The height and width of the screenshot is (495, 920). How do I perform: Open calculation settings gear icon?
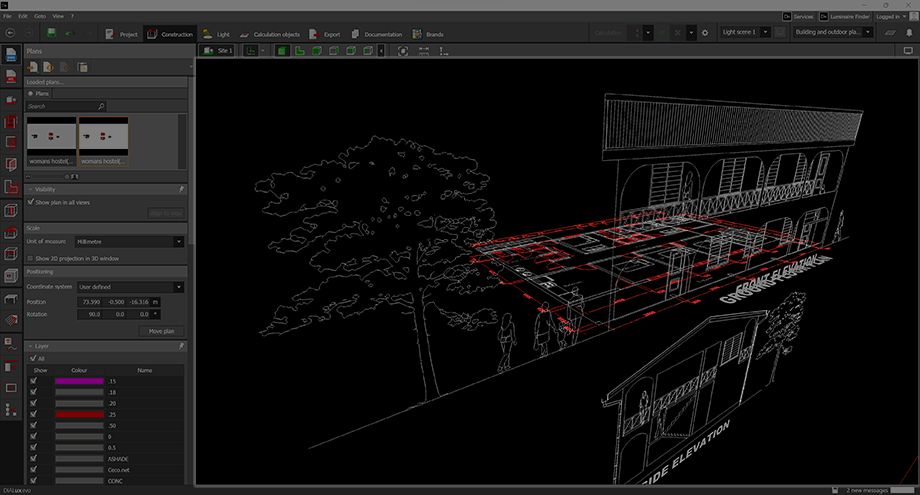click(x=704, y=33)
